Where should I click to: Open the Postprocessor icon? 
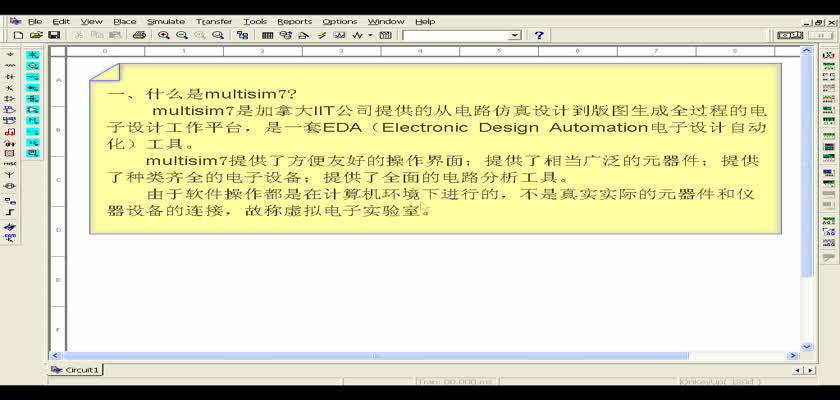pos(385,35)
